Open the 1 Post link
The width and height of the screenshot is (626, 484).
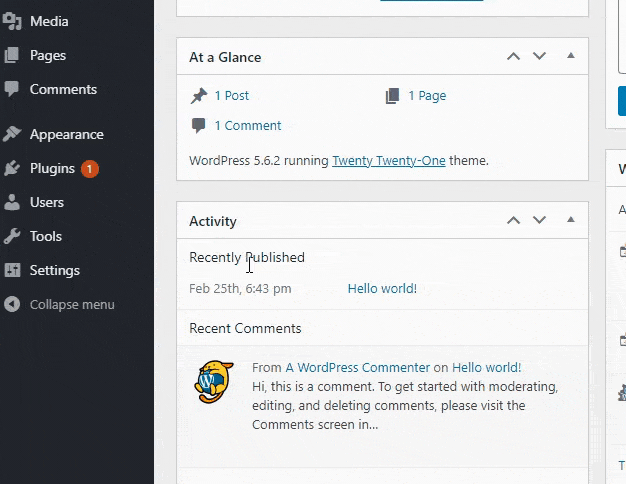pos(232,96)
